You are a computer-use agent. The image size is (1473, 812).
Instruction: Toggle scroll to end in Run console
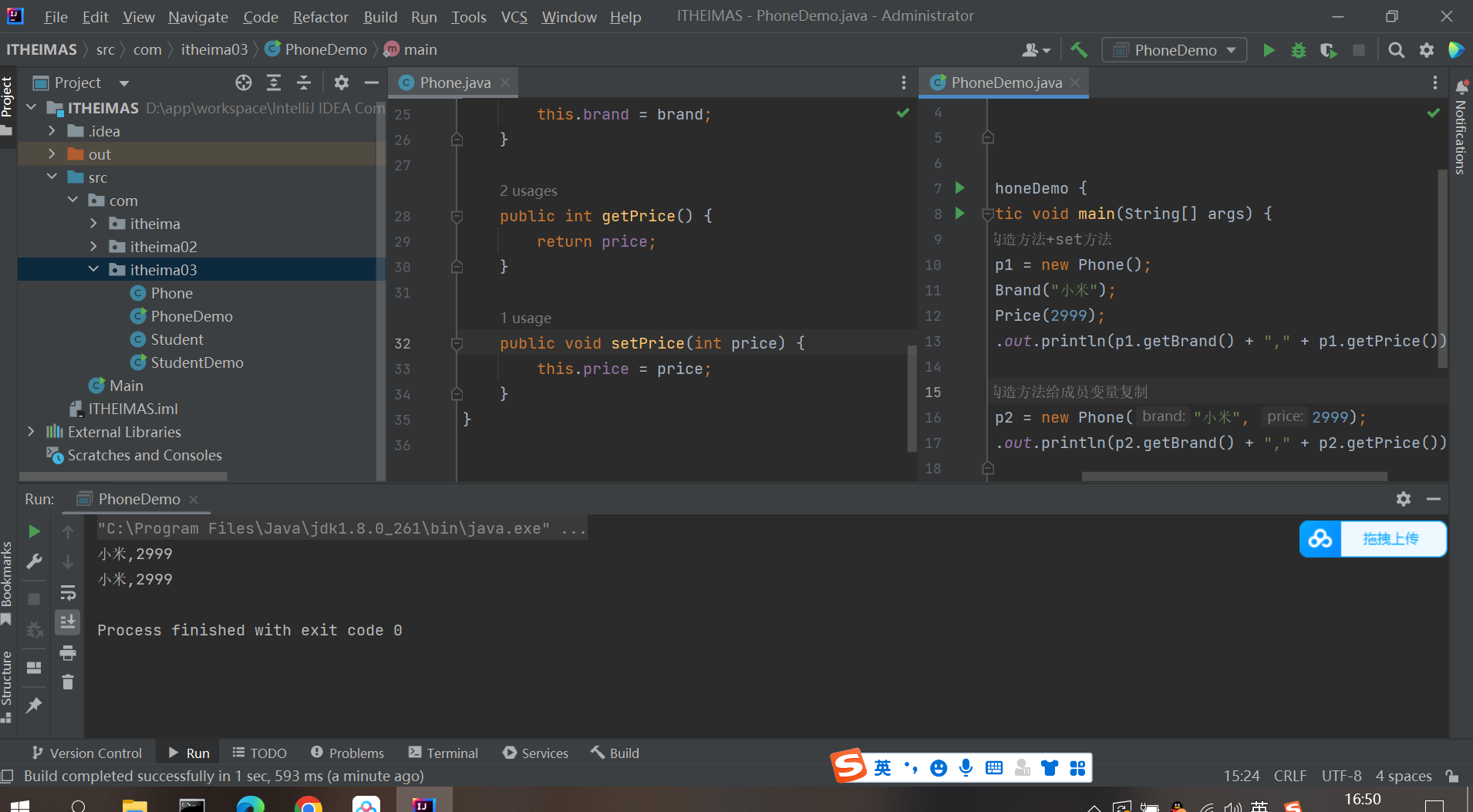(68, 622)
